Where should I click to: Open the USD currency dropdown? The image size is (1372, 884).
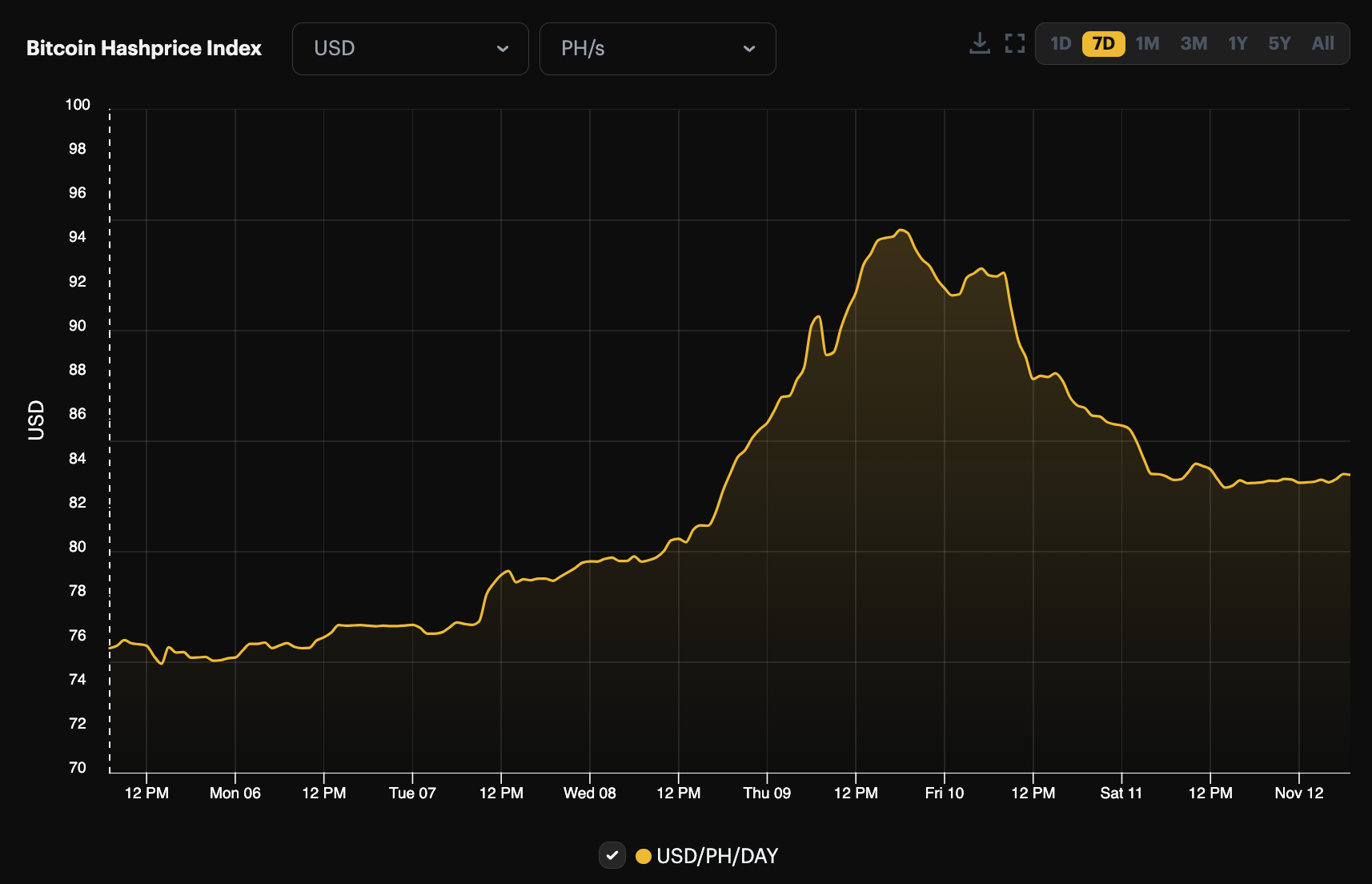point(410,48)
